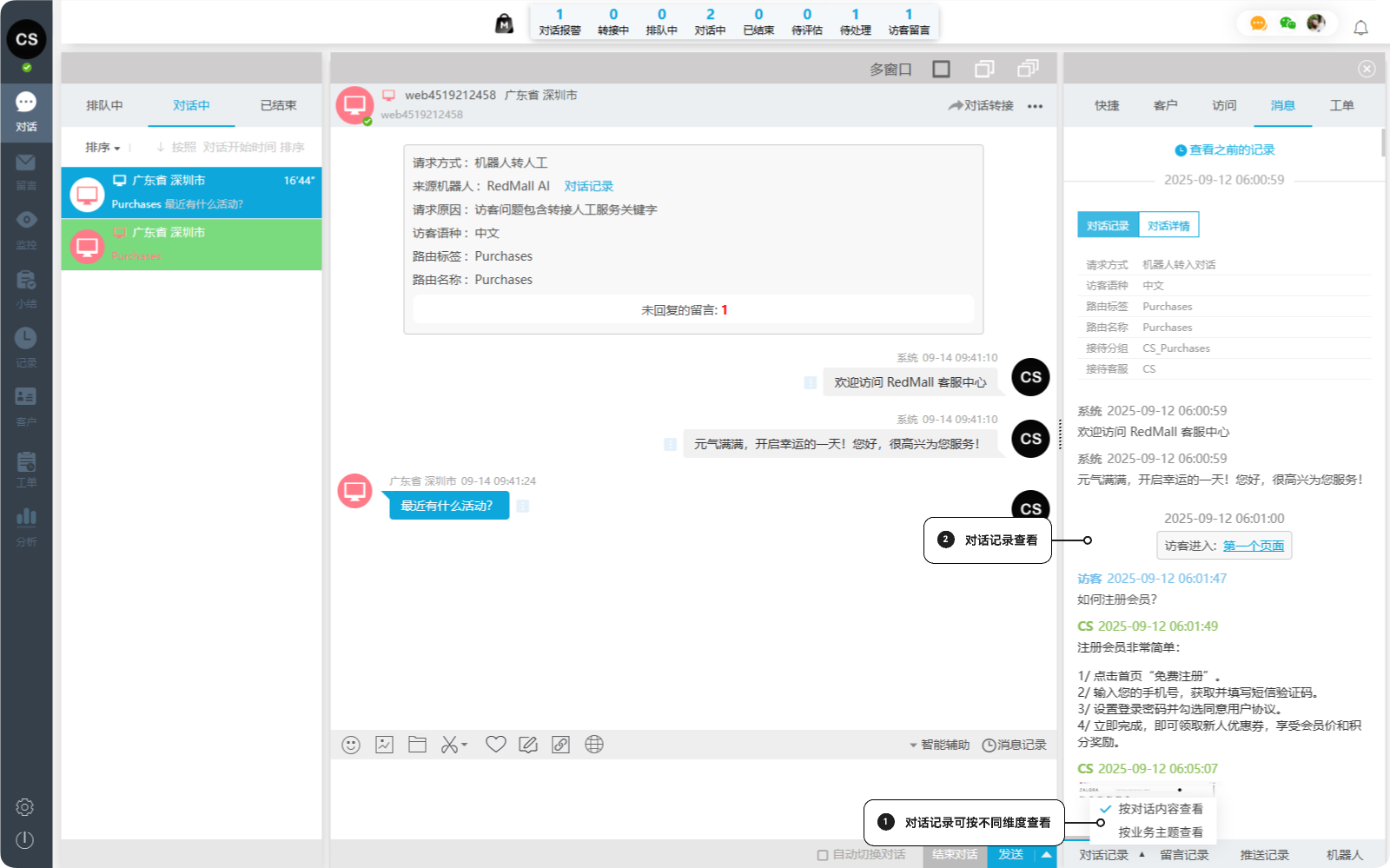Click the send image icon
Viewport: 1390px width, 868px height.
(384, 745)
